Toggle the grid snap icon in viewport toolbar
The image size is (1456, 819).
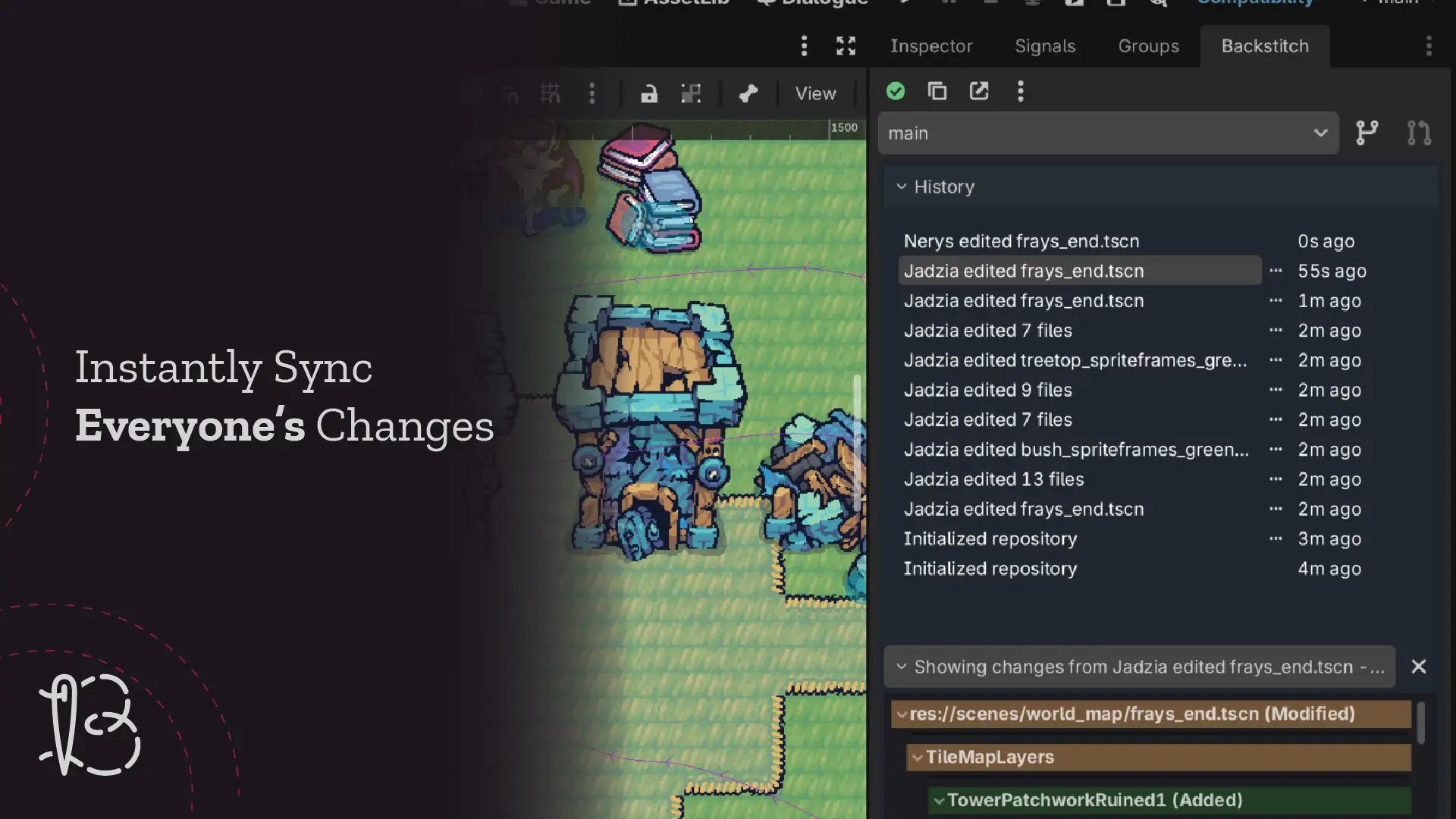550,93
